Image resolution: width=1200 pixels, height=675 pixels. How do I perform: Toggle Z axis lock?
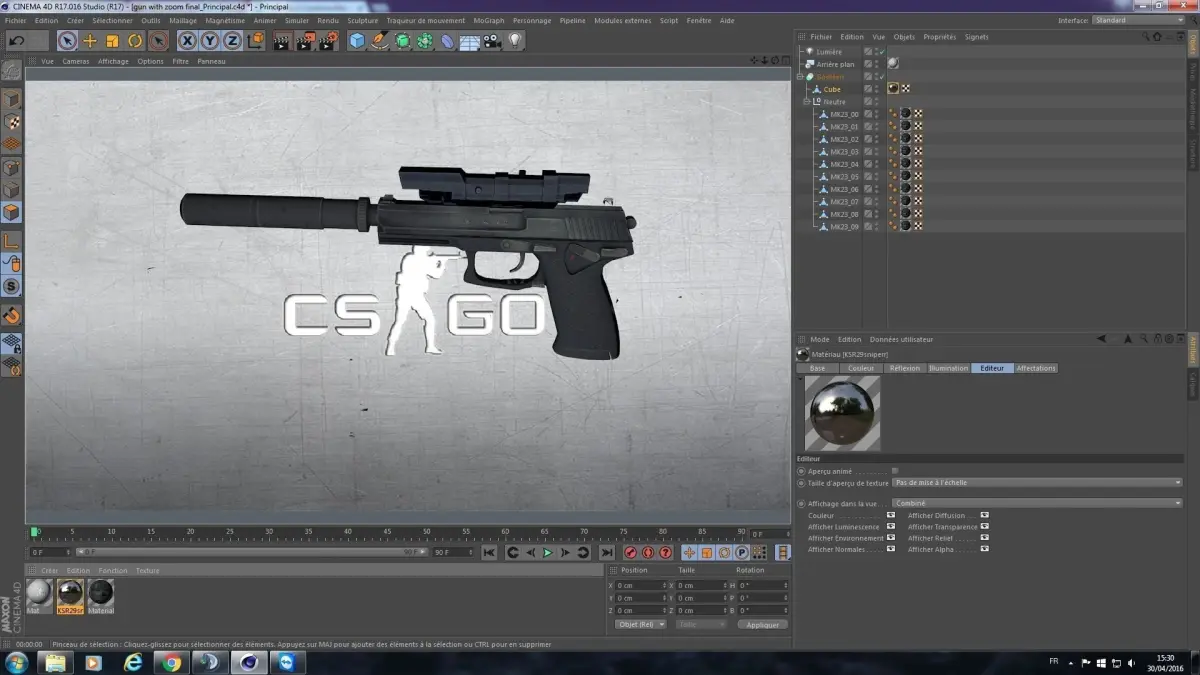click(232, 41)
